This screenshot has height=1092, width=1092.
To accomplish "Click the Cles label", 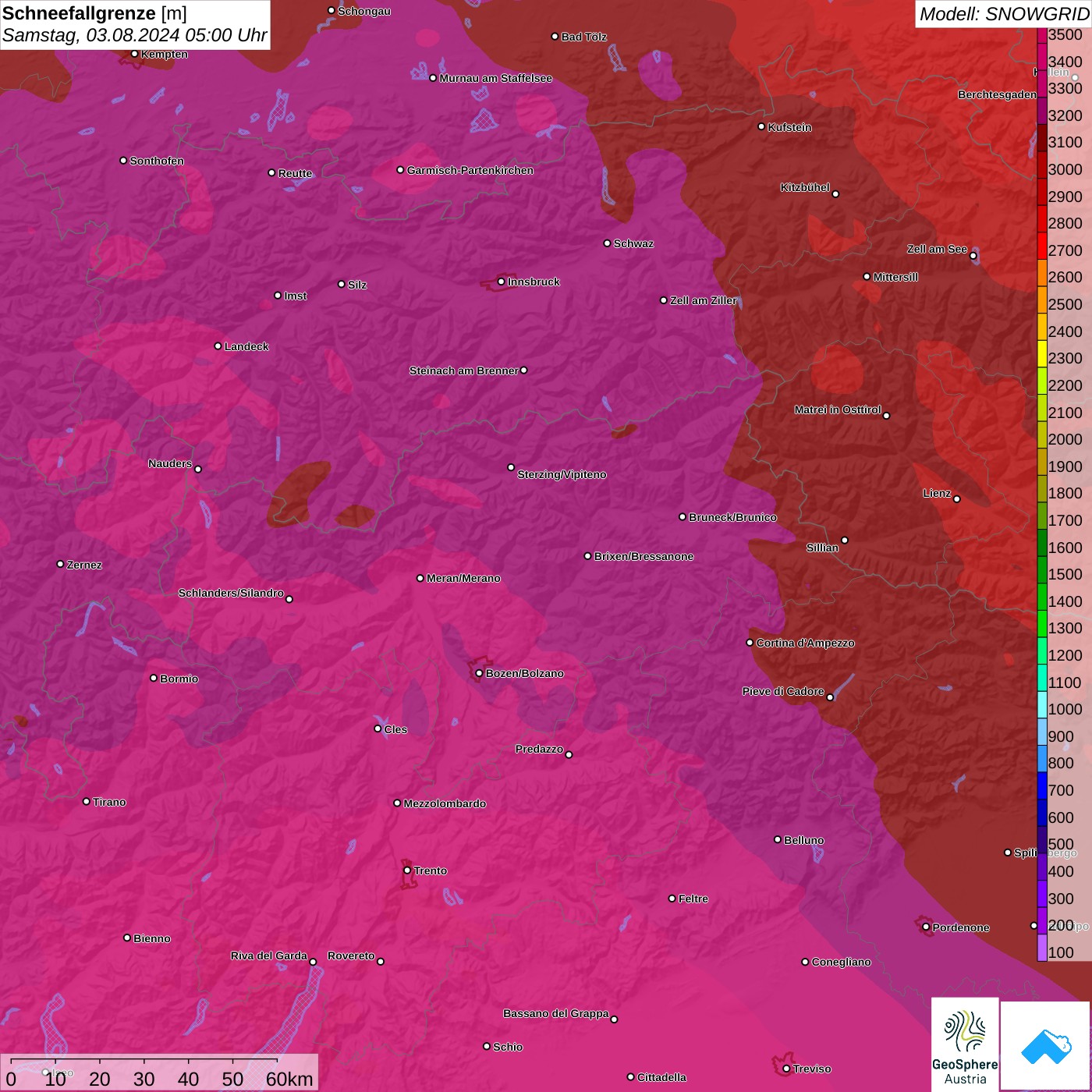I will [395, 729].
